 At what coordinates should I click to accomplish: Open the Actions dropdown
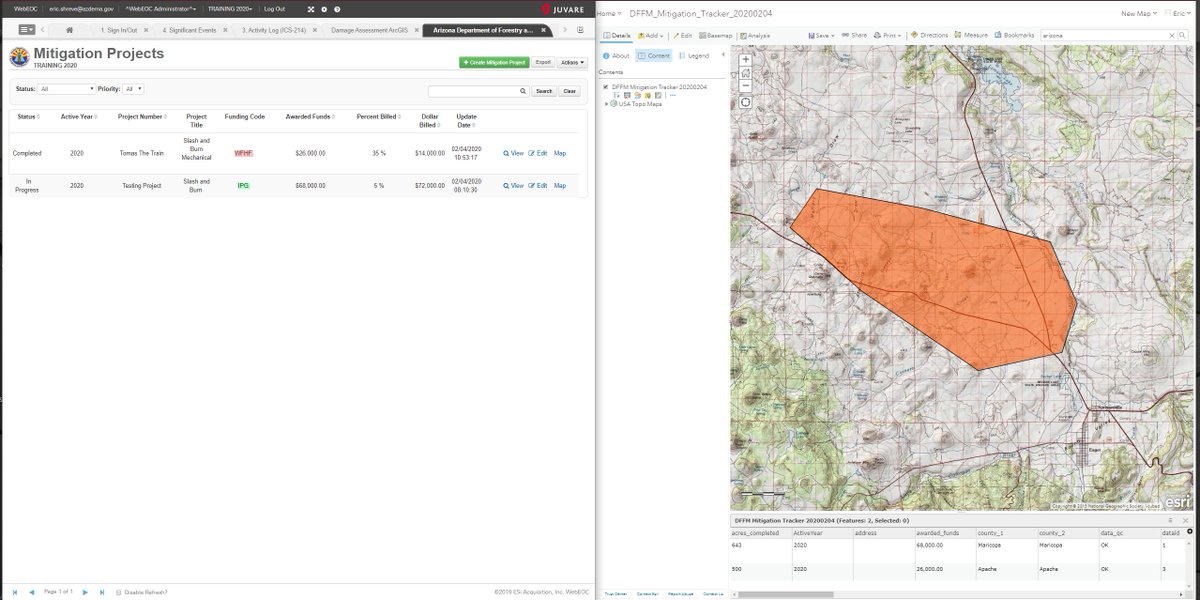point(573,62)
